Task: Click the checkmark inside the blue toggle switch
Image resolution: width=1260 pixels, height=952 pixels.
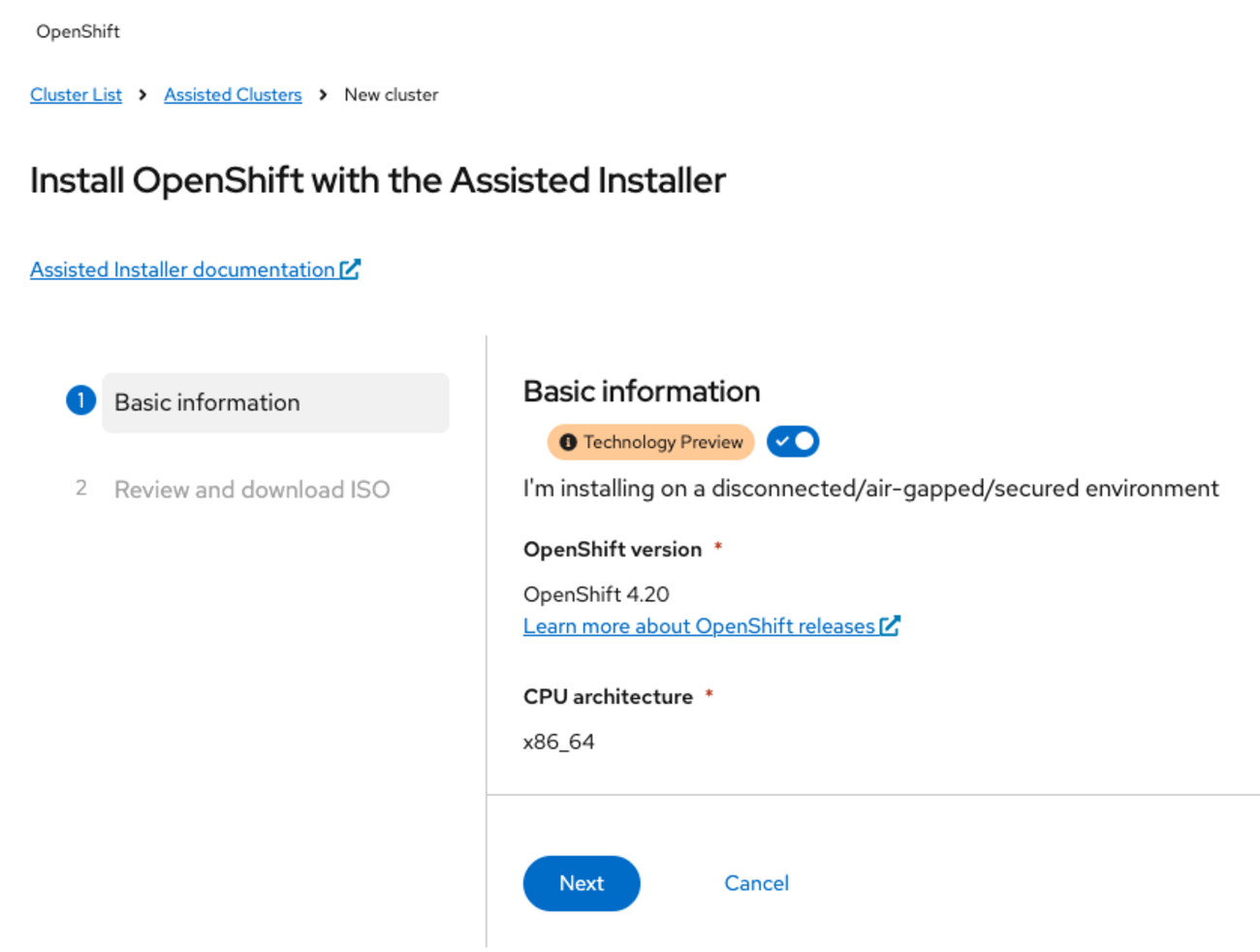Action: coord(782,441)
